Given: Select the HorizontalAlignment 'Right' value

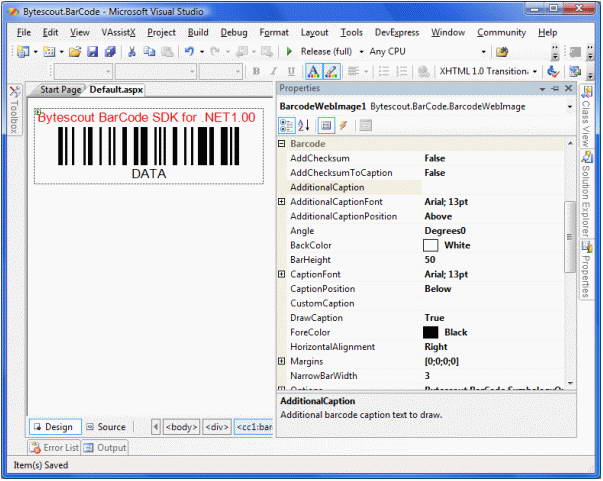Looking at the screenshot, I should click(436, 347).
